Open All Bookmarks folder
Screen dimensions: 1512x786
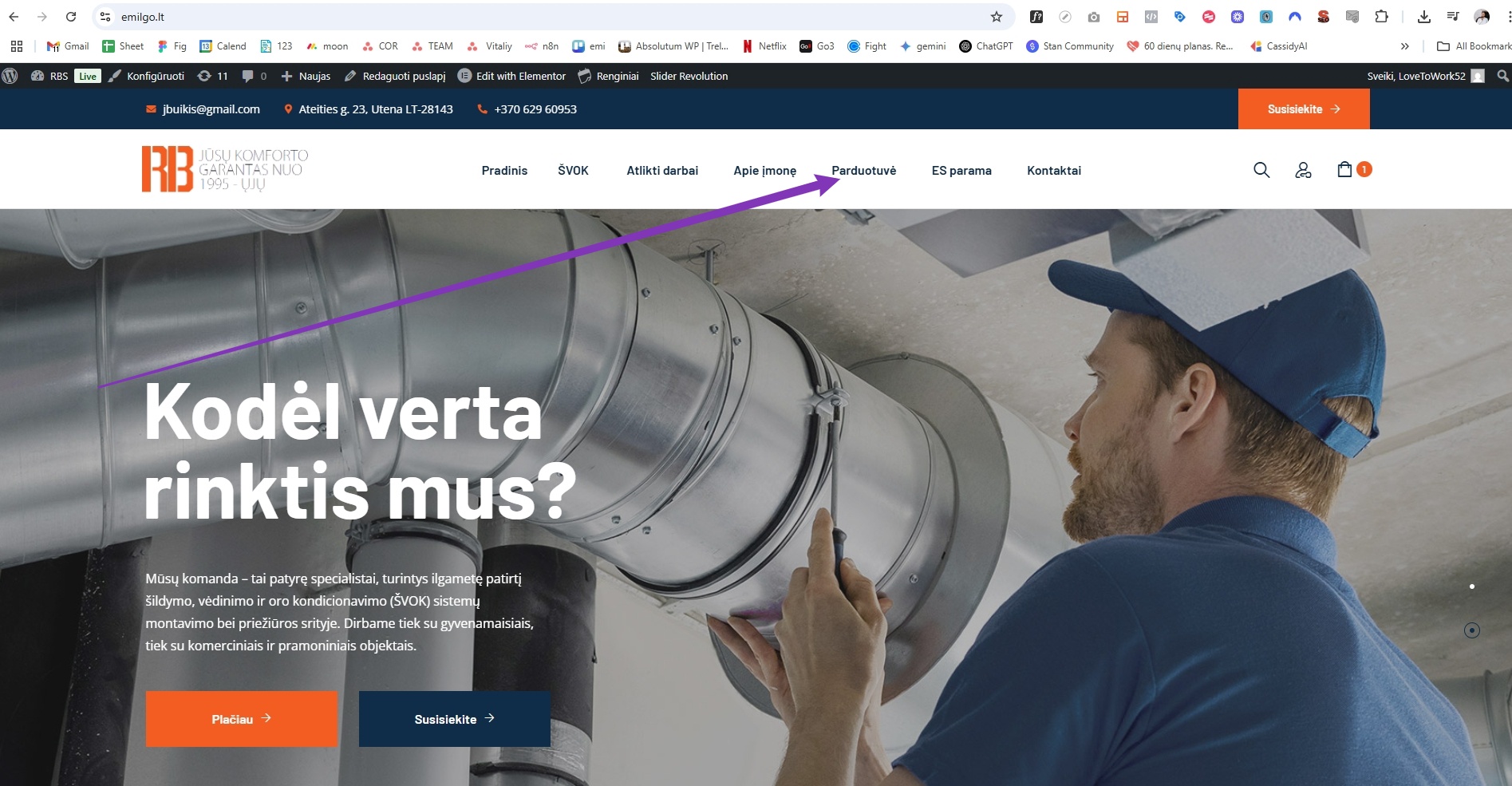pyautogui.click(x=1474, y=46)
